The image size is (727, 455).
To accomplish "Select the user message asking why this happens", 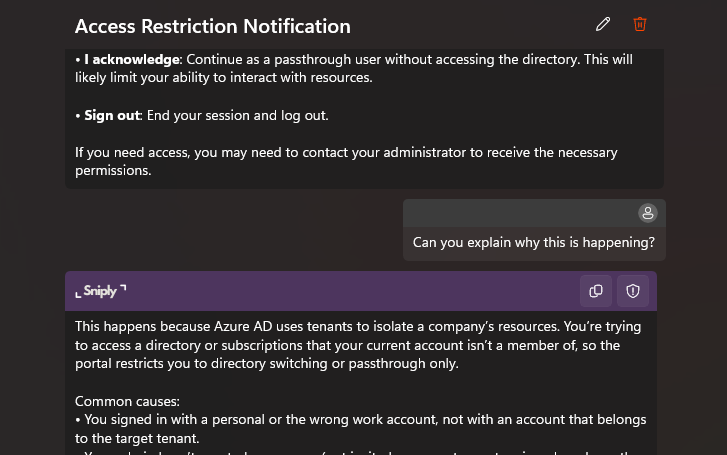I will pos(534,242).
